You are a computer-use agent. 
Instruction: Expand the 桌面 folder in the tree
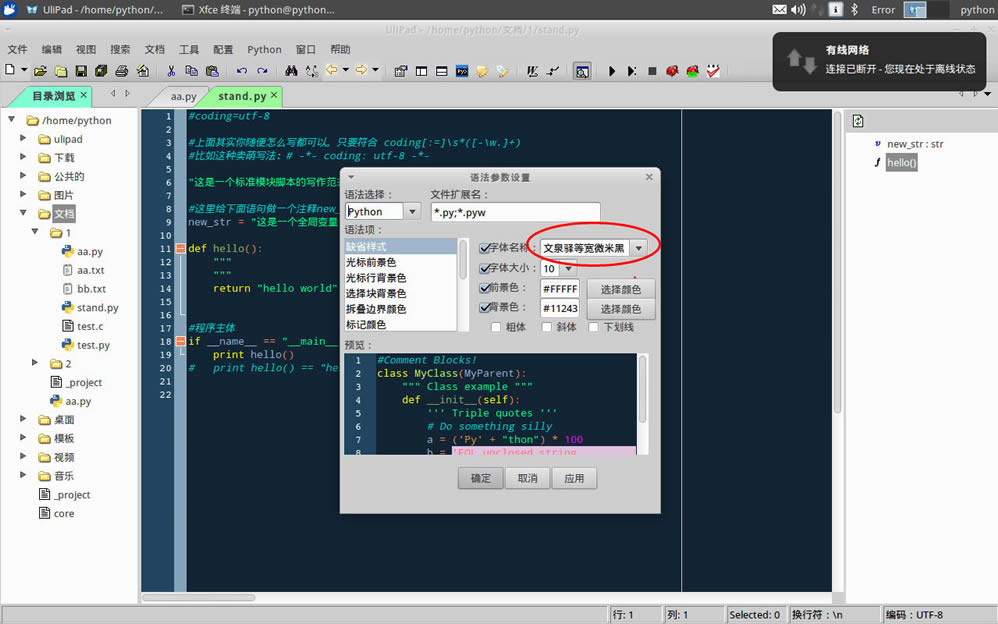[x=23, y=420]
